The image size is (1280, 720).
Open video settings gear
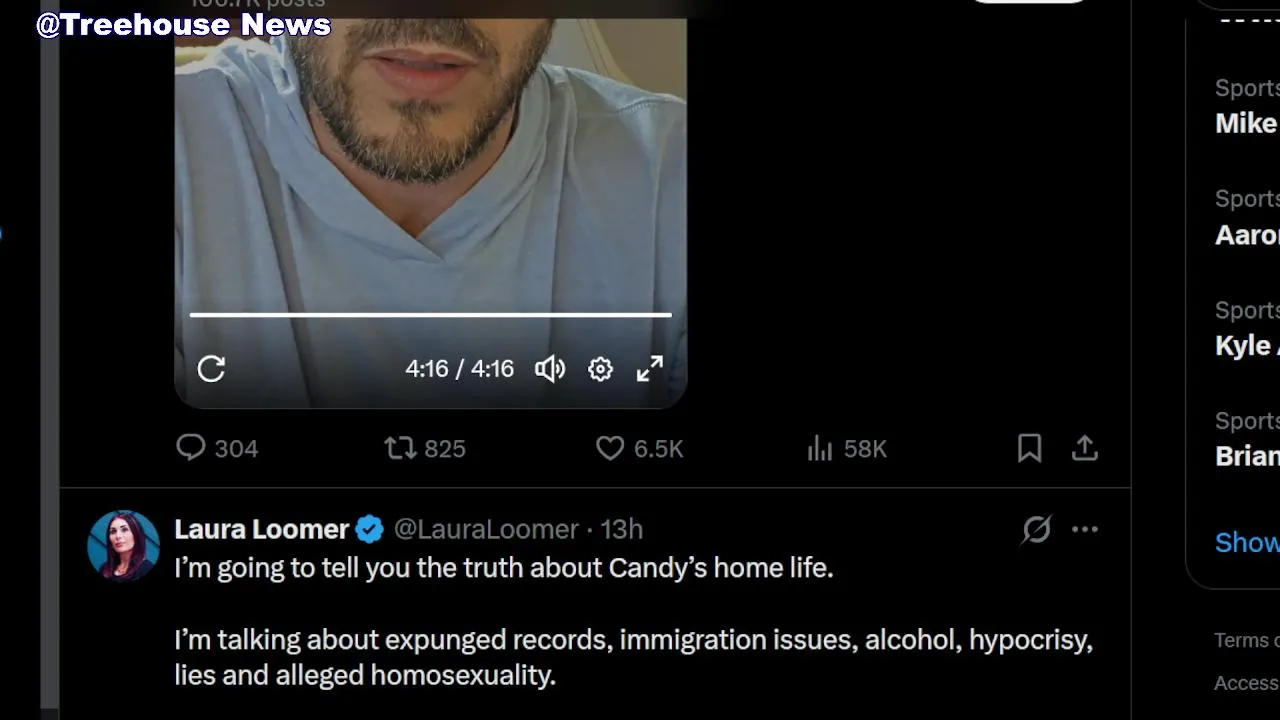point(600,369)
